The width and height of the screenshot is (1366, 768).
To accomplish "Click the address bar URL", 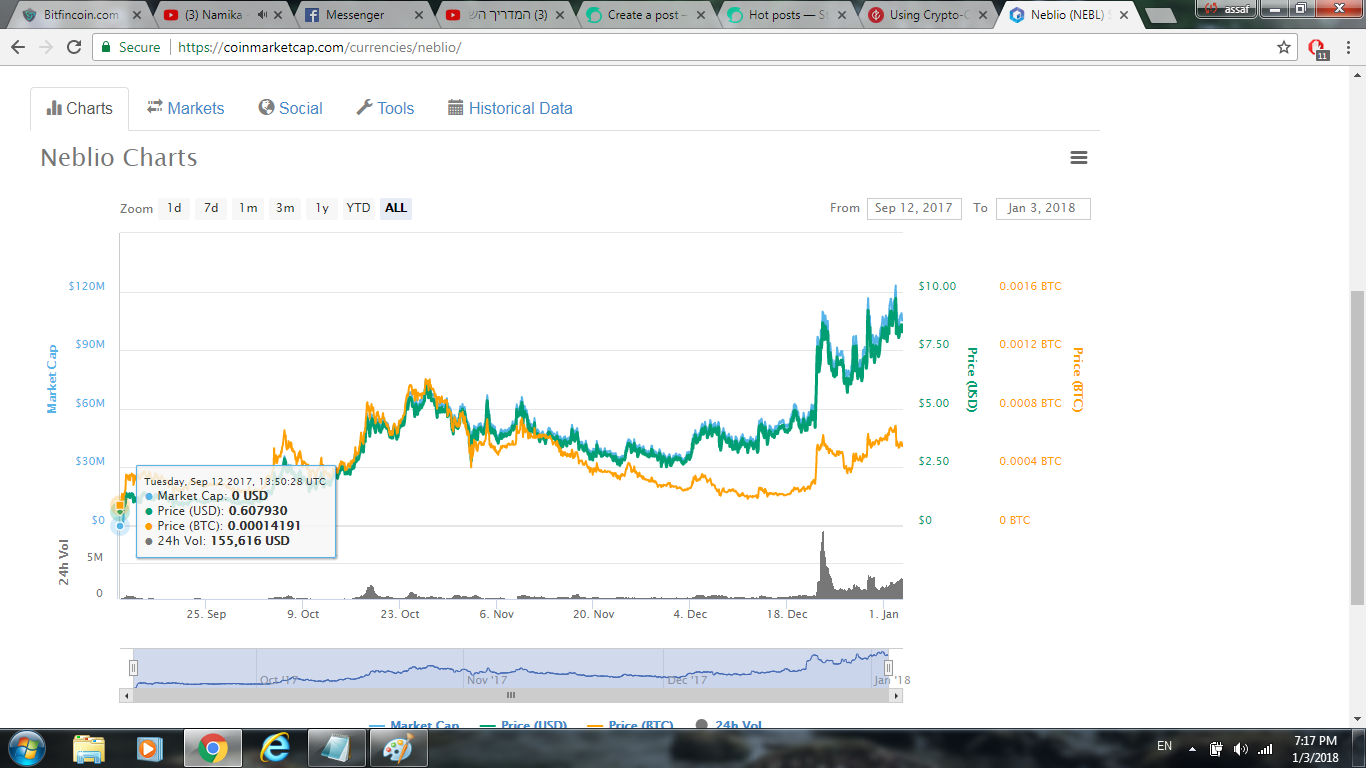I will click(x=319, y=47).
